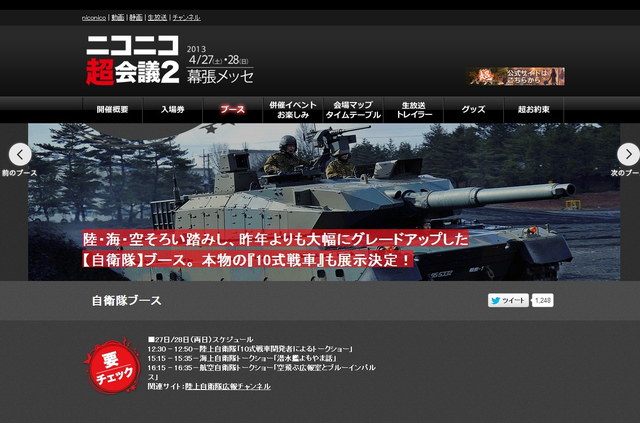This screenshot has height=423, width=640.
Task: Click the 動画 link in top bar
Action: tap(117, 17)
